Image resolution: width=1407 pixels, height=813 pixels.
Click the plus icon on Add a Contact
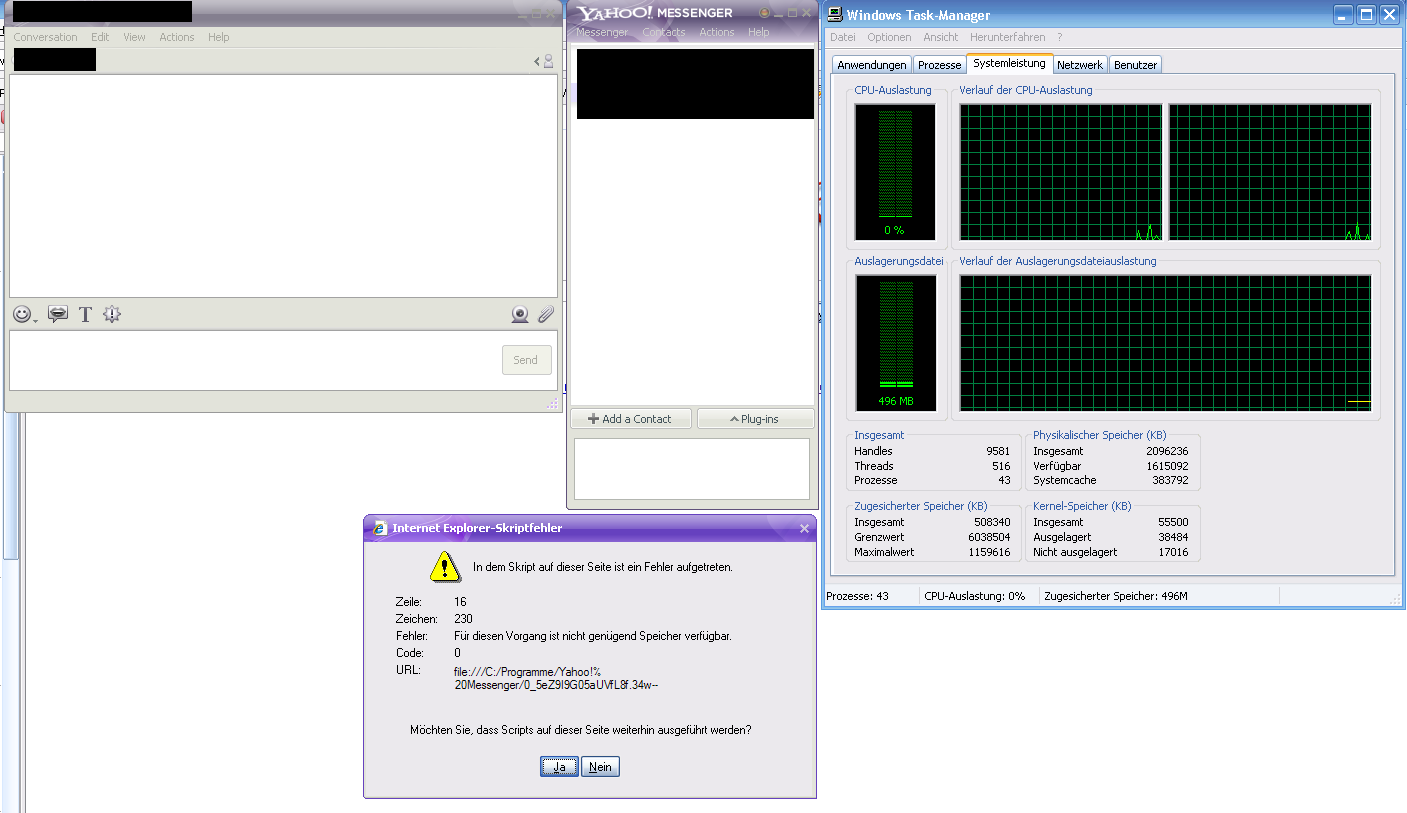click(593, 419)
